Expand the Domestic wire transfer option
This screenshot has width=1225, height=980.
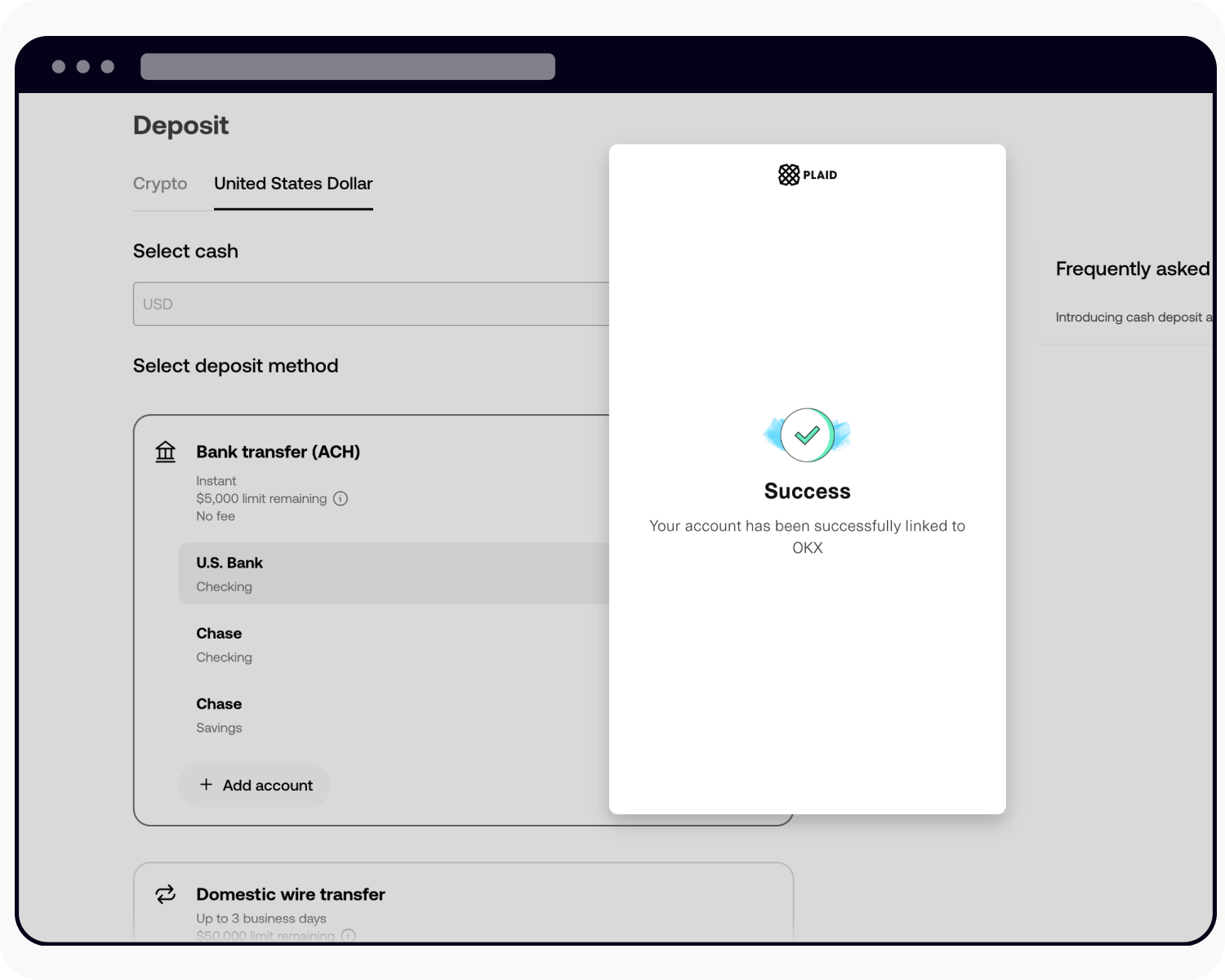tap(291, 894)
